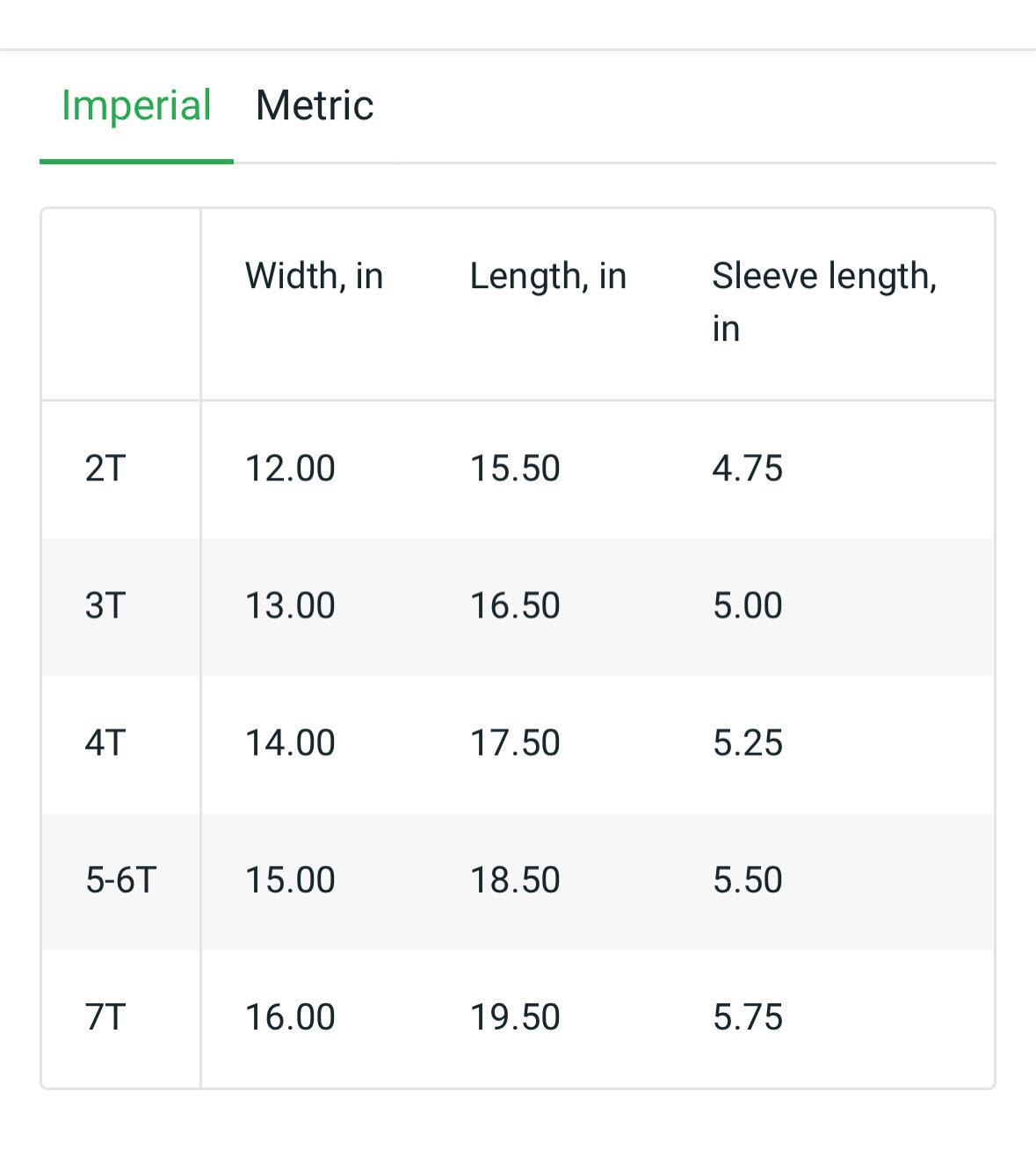Click the 18.50 length value for 5-6T
1036x1164 pixels.
[x=515, y=879]
